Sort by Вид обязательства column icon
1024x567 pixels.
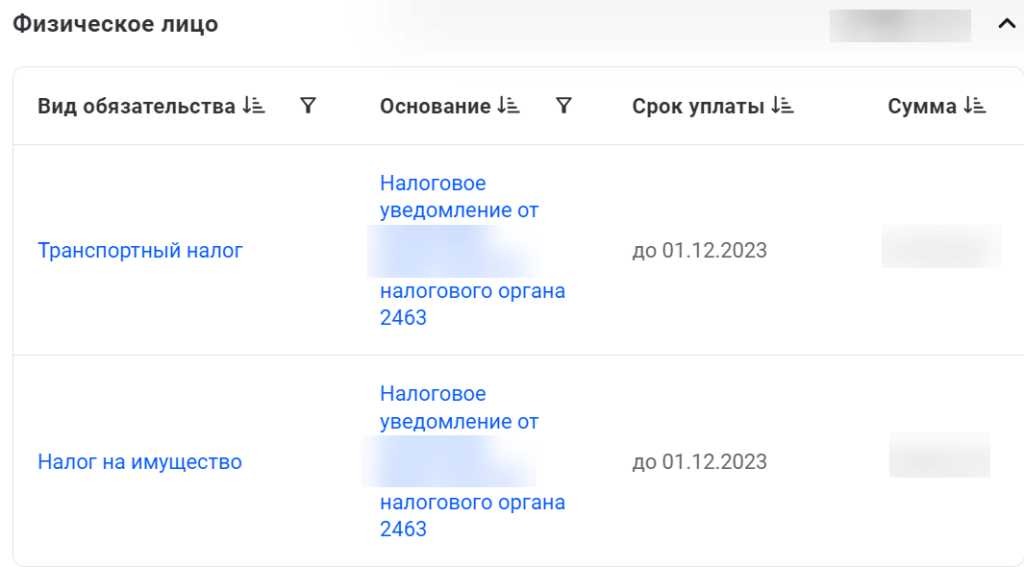coord(253,106)
